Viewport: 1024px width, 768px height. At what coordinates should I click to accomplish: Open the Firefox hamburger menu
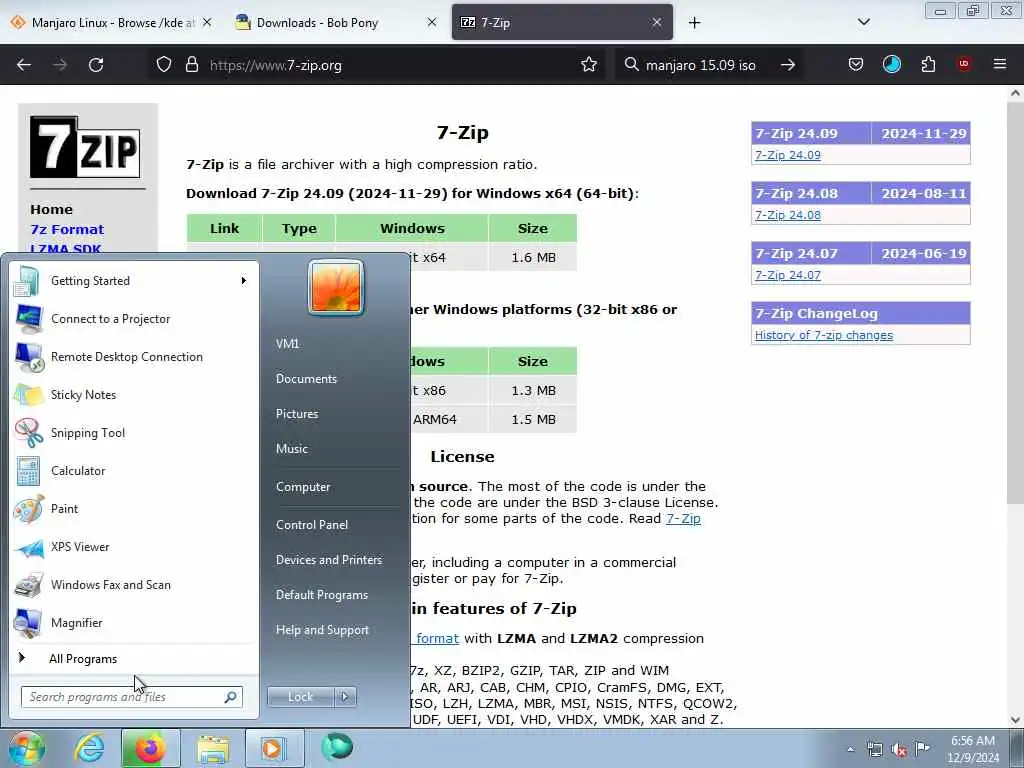[1000, 64]
